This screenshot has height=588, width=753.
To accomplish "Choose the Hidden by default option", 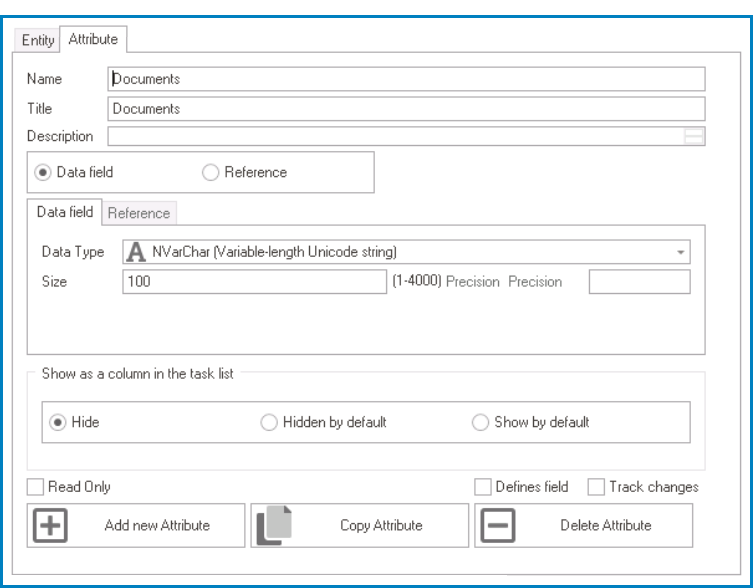I will click(x=269, y=422).
